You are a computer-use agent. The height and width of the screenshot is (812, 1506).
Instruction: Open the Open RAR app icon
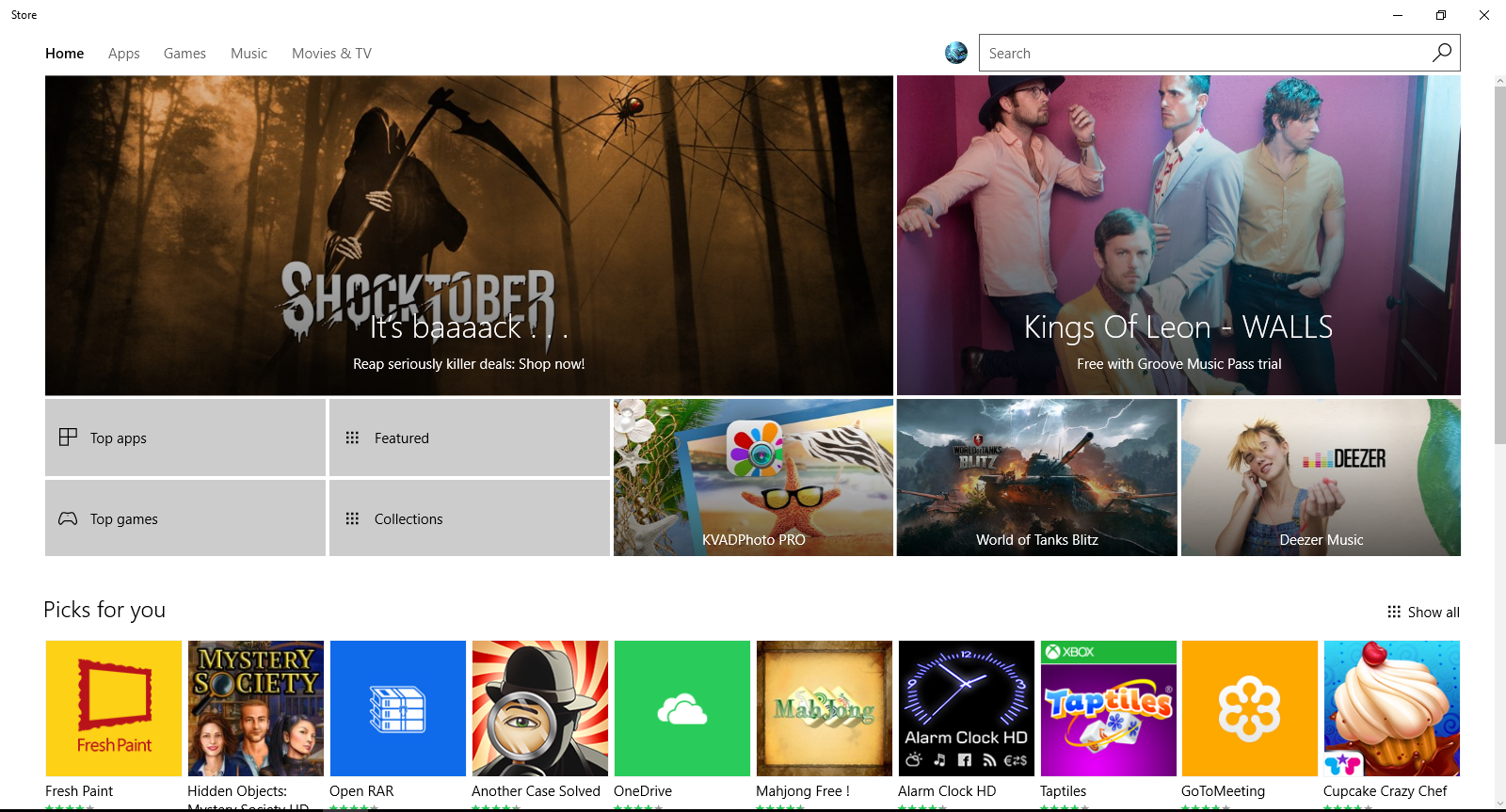(x=397, y=709)
